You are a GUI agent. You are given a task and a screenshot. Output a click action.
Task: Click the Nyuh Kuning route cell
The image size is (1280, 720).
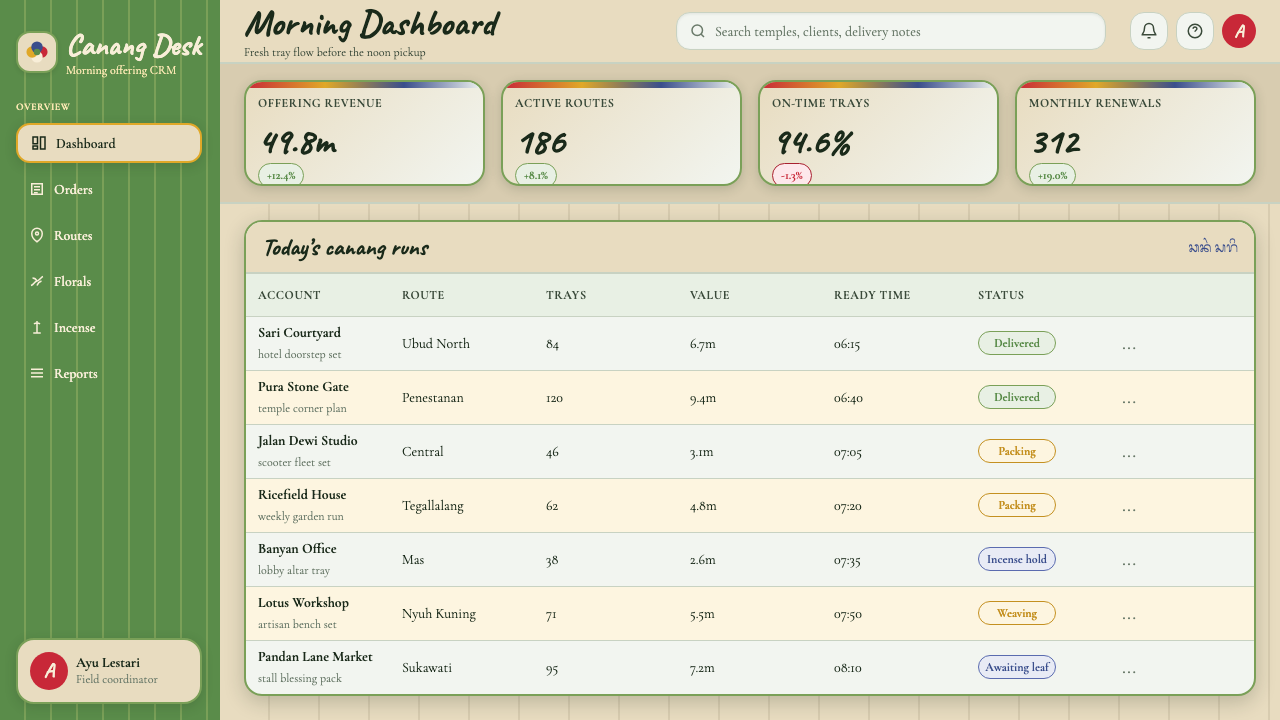439,614
